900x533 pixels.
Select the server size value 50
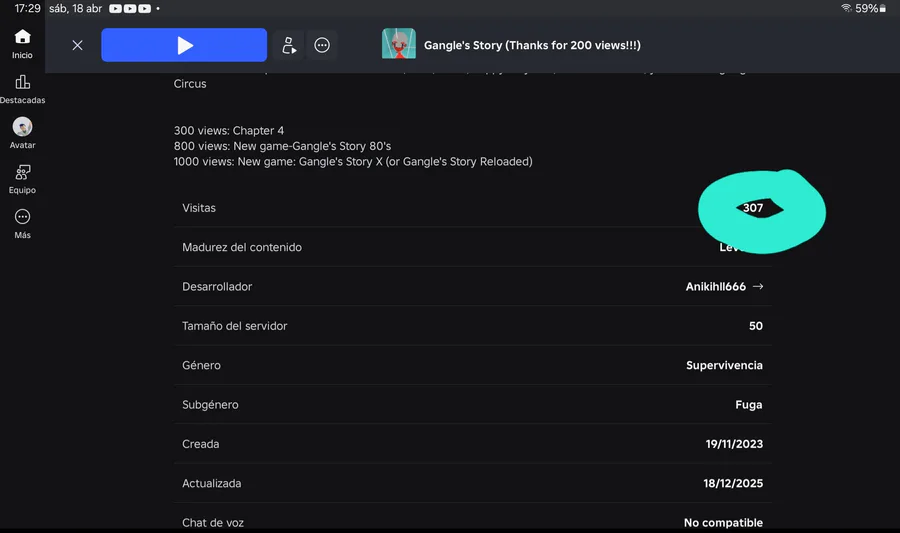[x=756, y=326]
